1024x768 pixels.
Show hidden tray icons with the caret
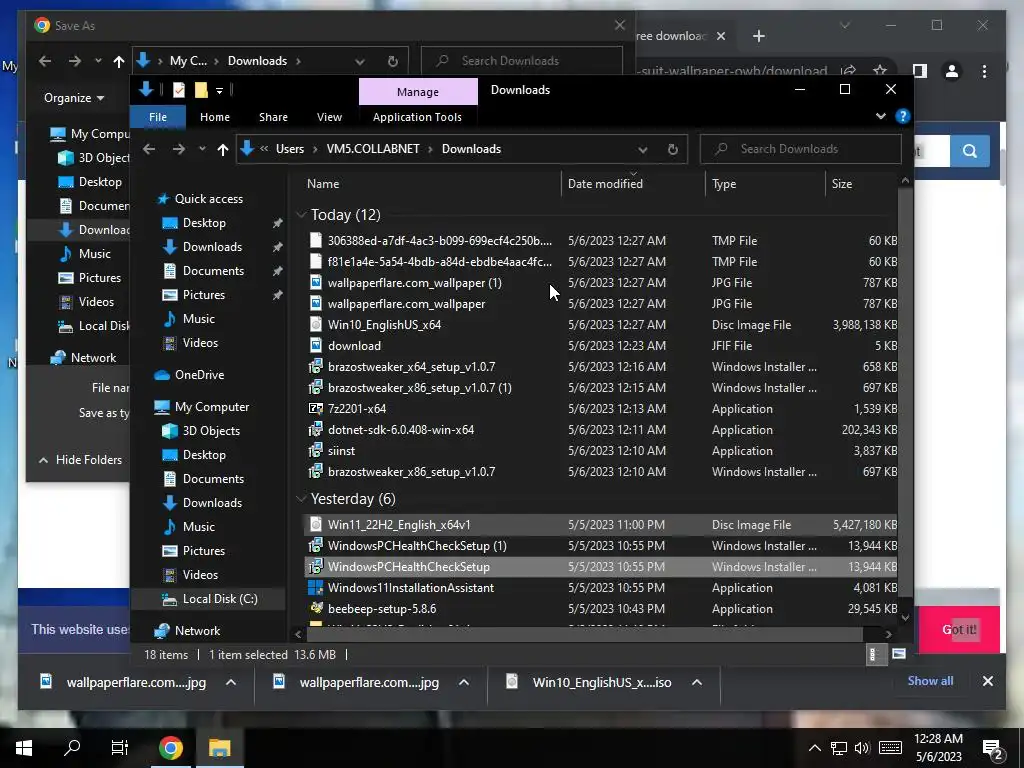tap(814, 748)
